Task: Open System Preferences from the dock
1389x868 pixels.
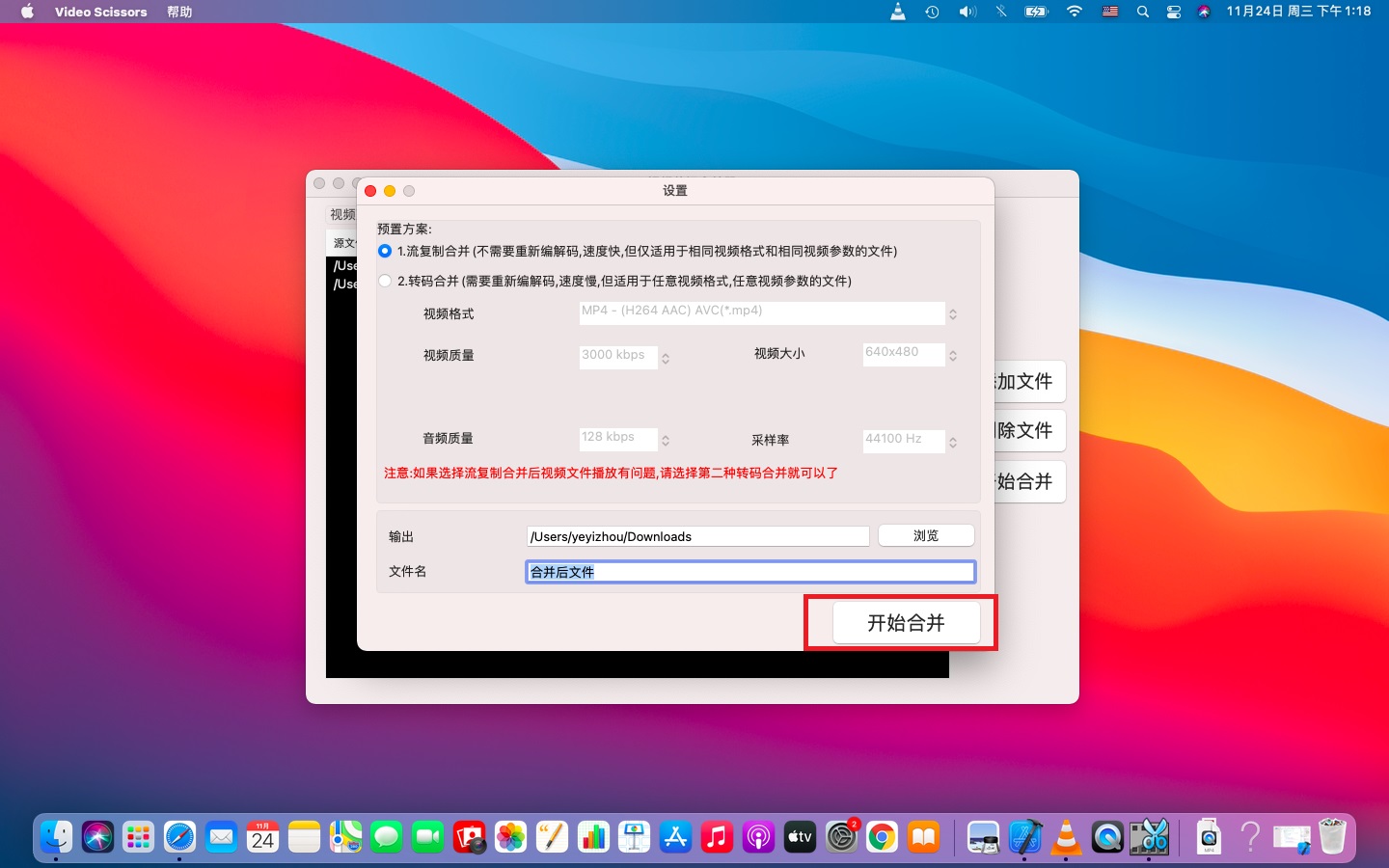Action: click(x=841, y=837)
